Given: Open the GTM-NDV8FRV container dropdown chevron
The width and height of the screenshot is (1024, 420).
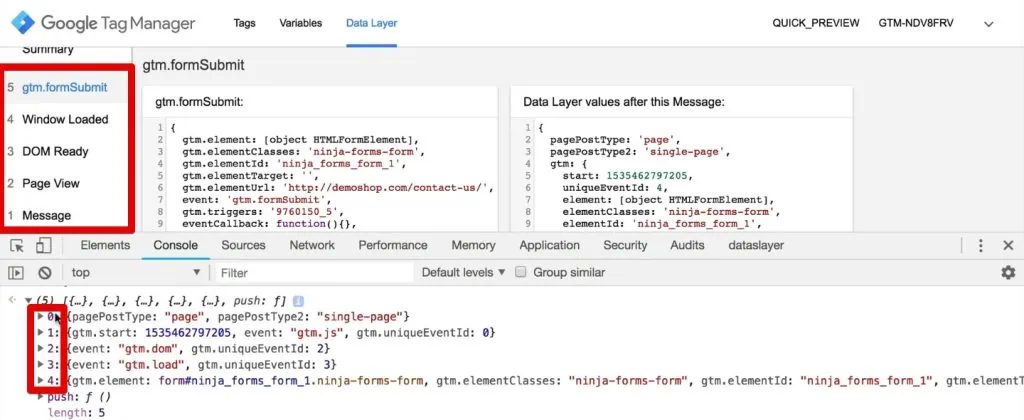Looking at the screenshot, I should (x=989, y=24).
